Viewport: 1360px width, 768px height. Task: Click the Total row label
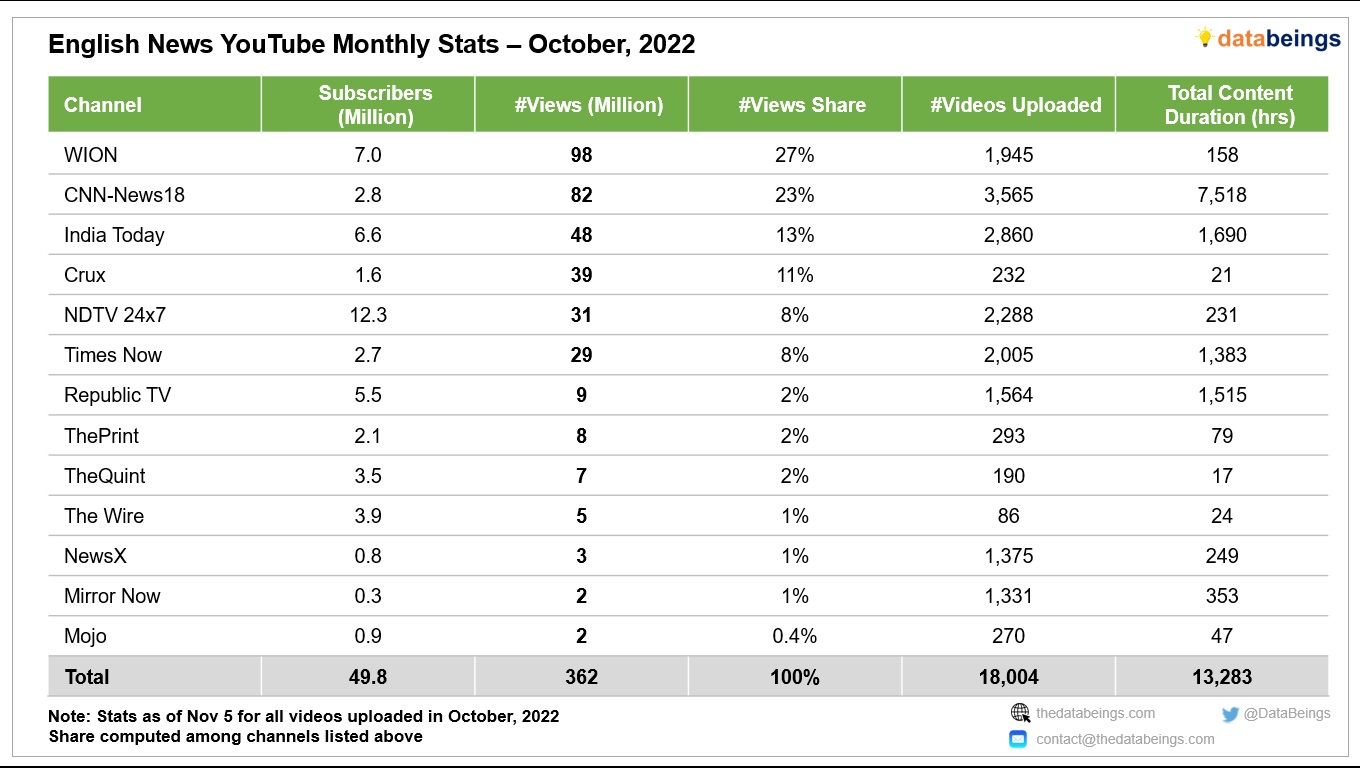coord(87,677)
